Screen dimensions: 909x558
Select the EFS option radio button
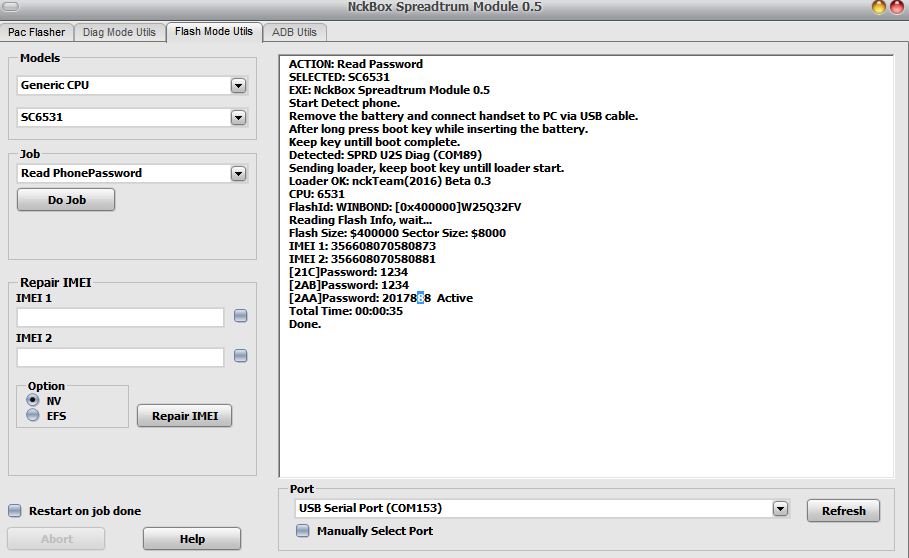tap(33, 415)
